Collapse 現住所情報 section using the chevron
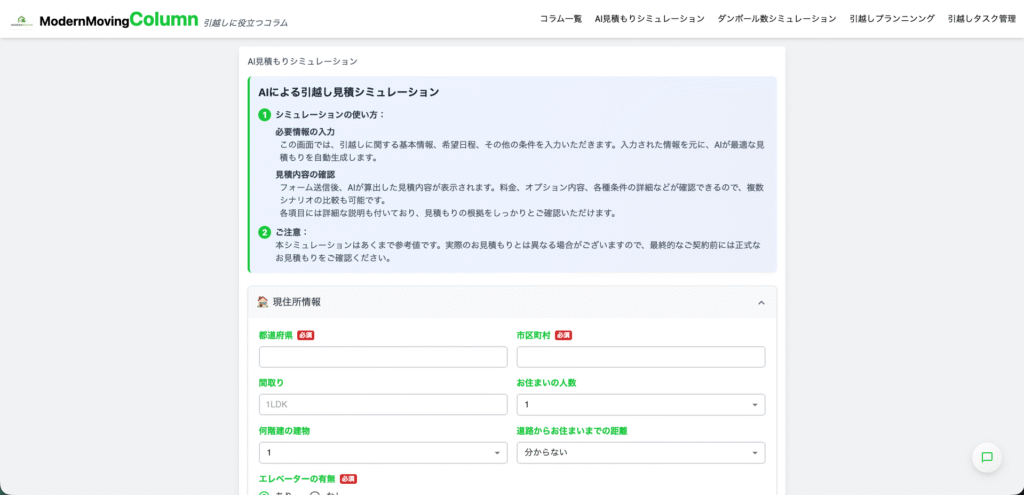 click(x=761, y=302)
